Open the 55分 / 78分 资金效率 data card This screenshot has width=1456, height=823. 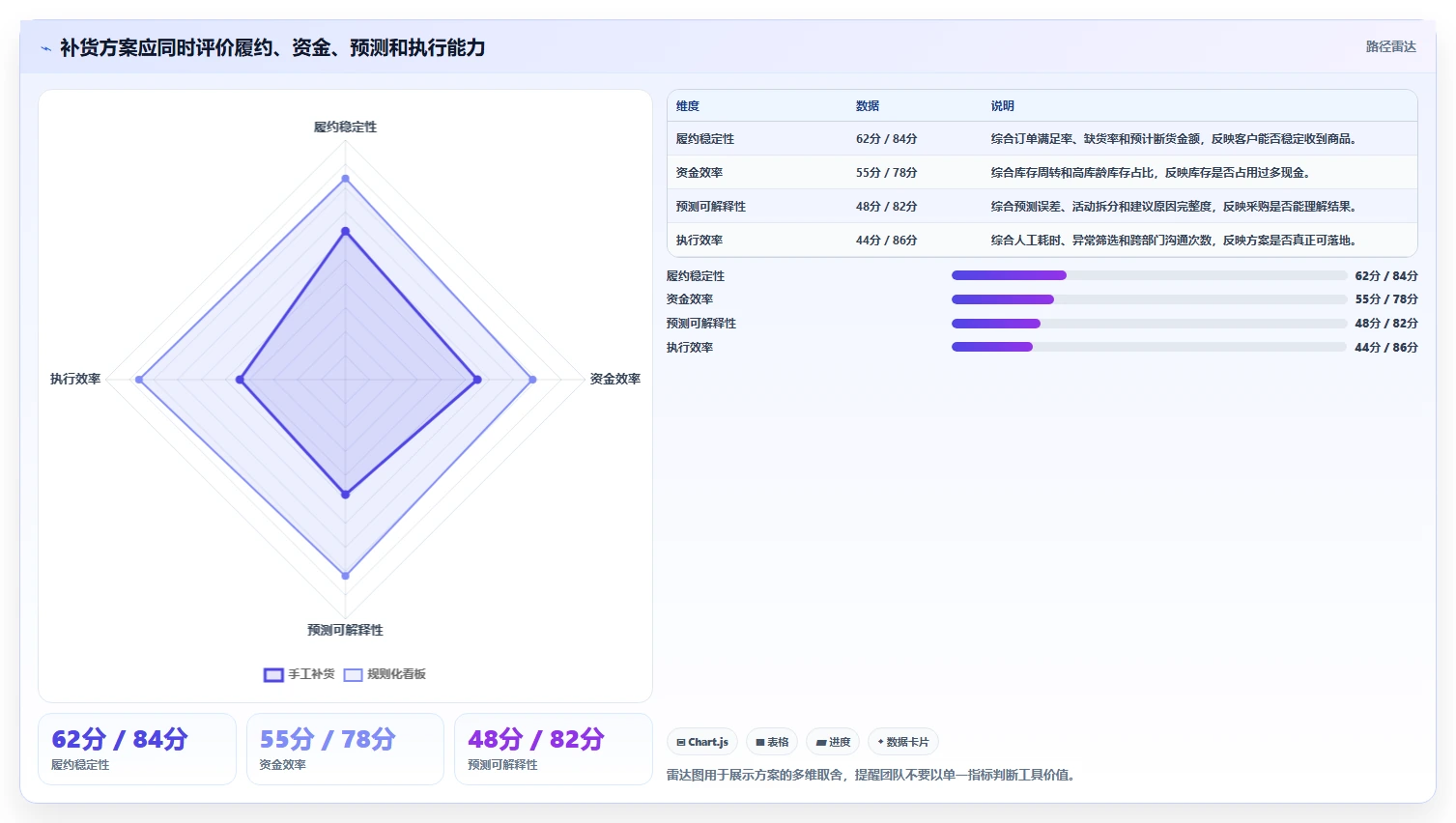345,749
